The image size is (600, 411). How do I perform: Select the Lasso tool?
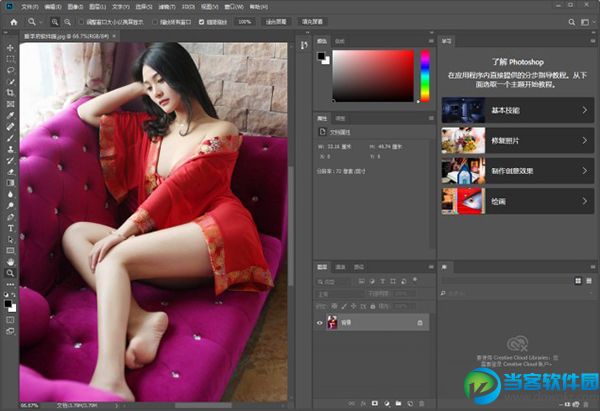[10, 70]
